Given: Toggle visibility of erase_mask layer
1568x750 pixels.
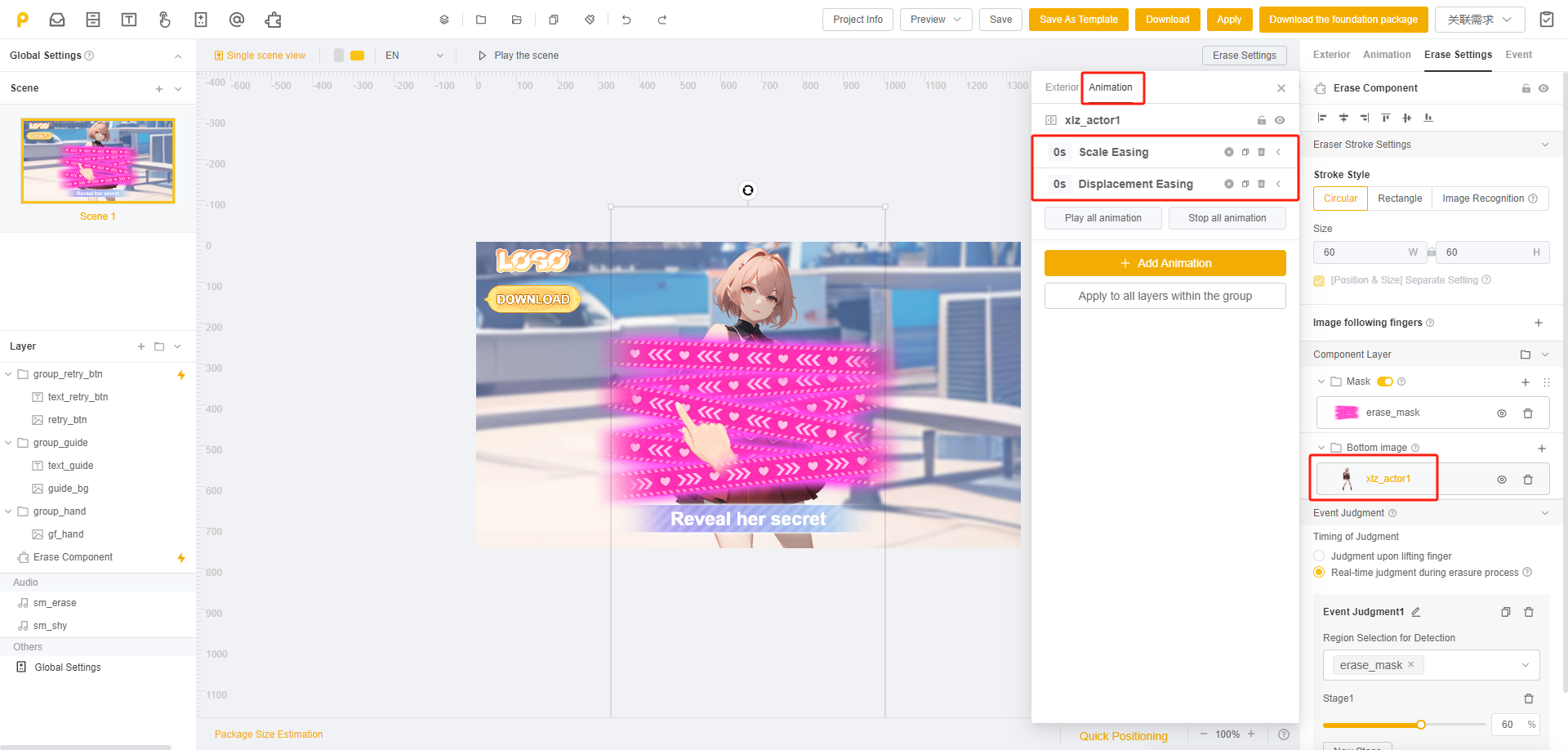Looking at the screenshot, I should (x=1502, y=413).
